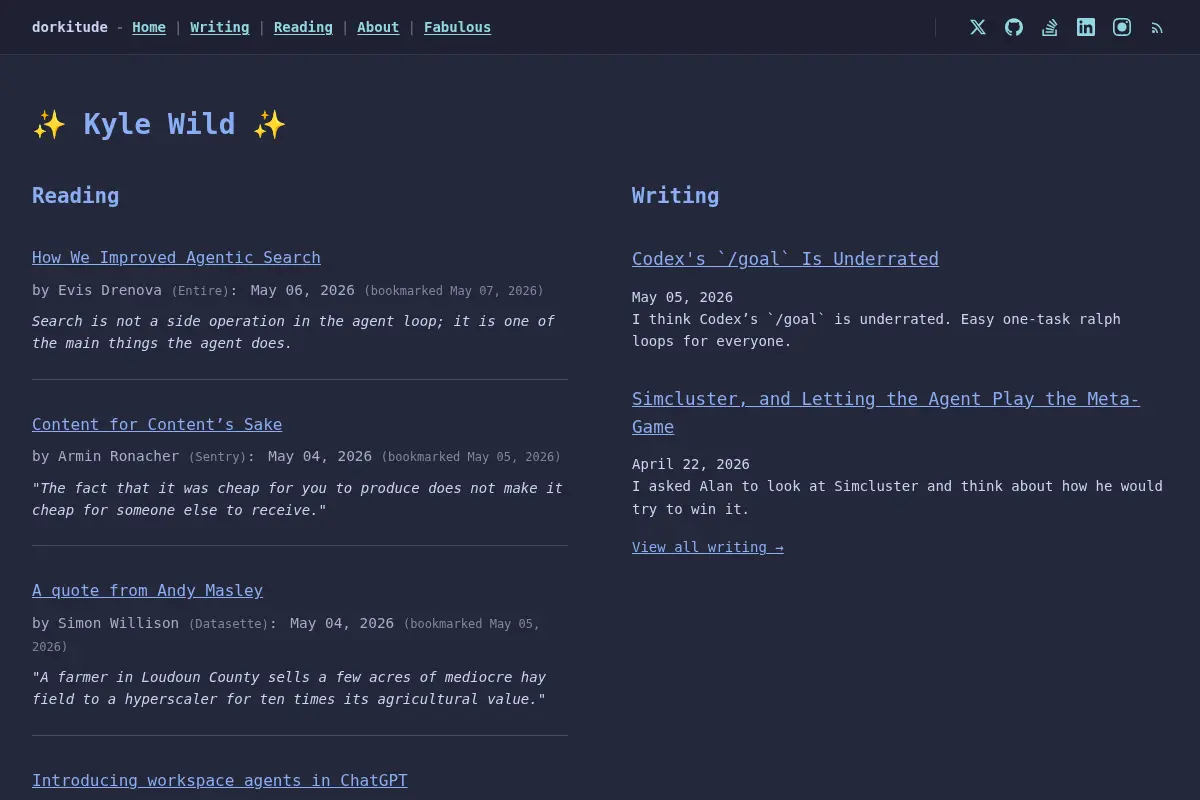
Task: Open the LinkedIn profile icon
Action: (1086, 27)
